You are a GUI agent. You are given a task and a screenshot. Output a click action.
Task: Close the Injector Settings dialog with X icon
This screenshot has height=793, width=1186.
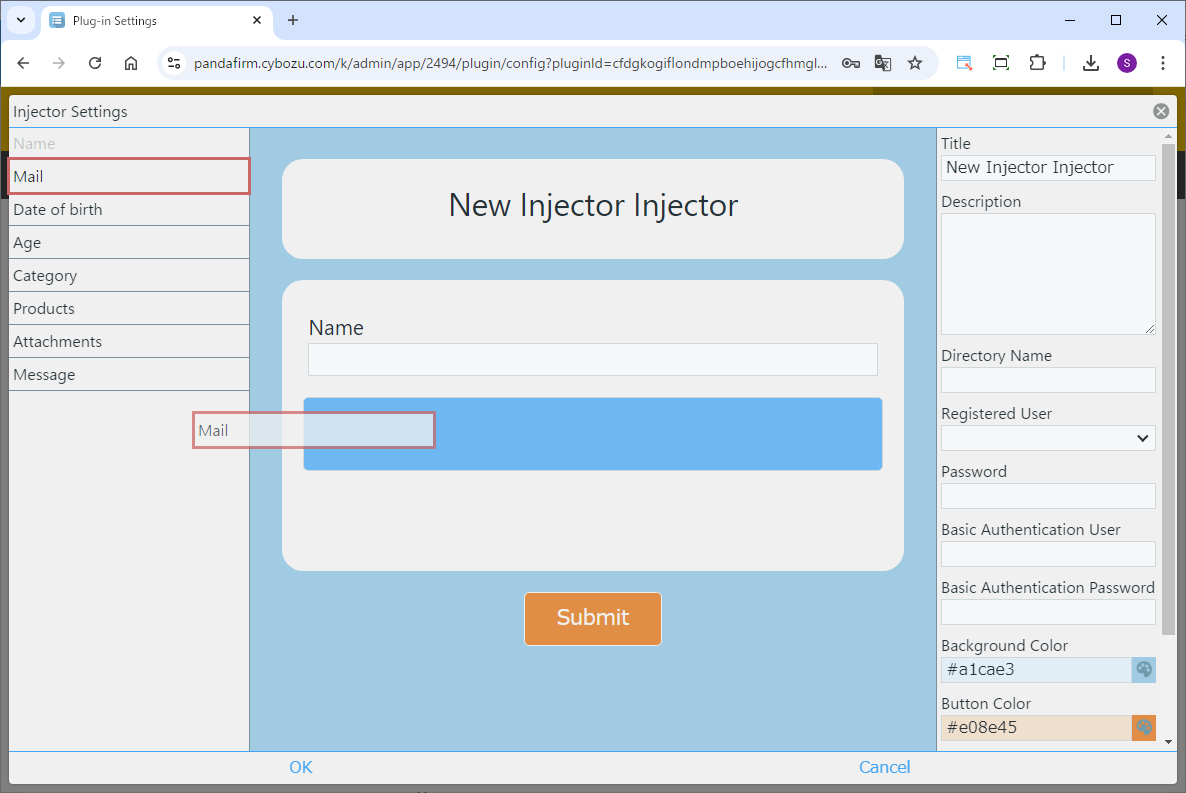click(1160, 111)
